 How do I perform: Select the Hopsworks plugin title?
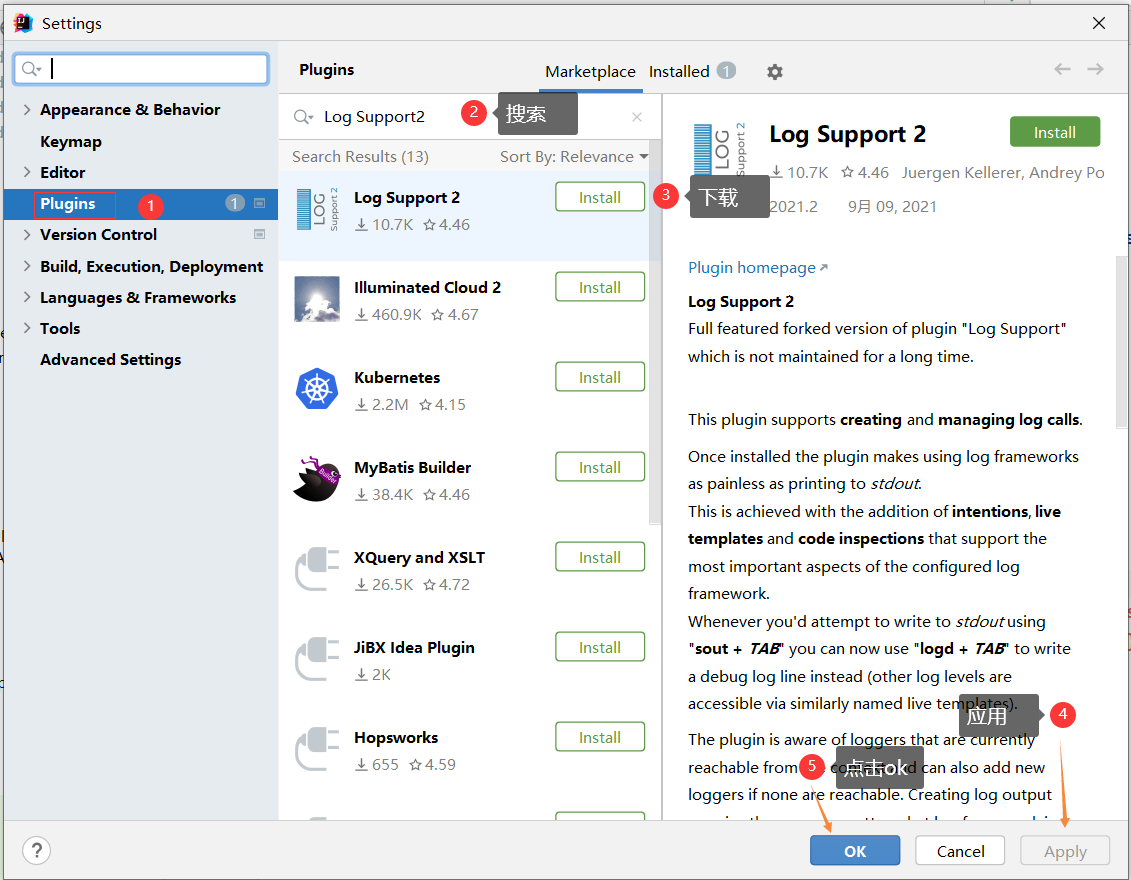(396, 737)
